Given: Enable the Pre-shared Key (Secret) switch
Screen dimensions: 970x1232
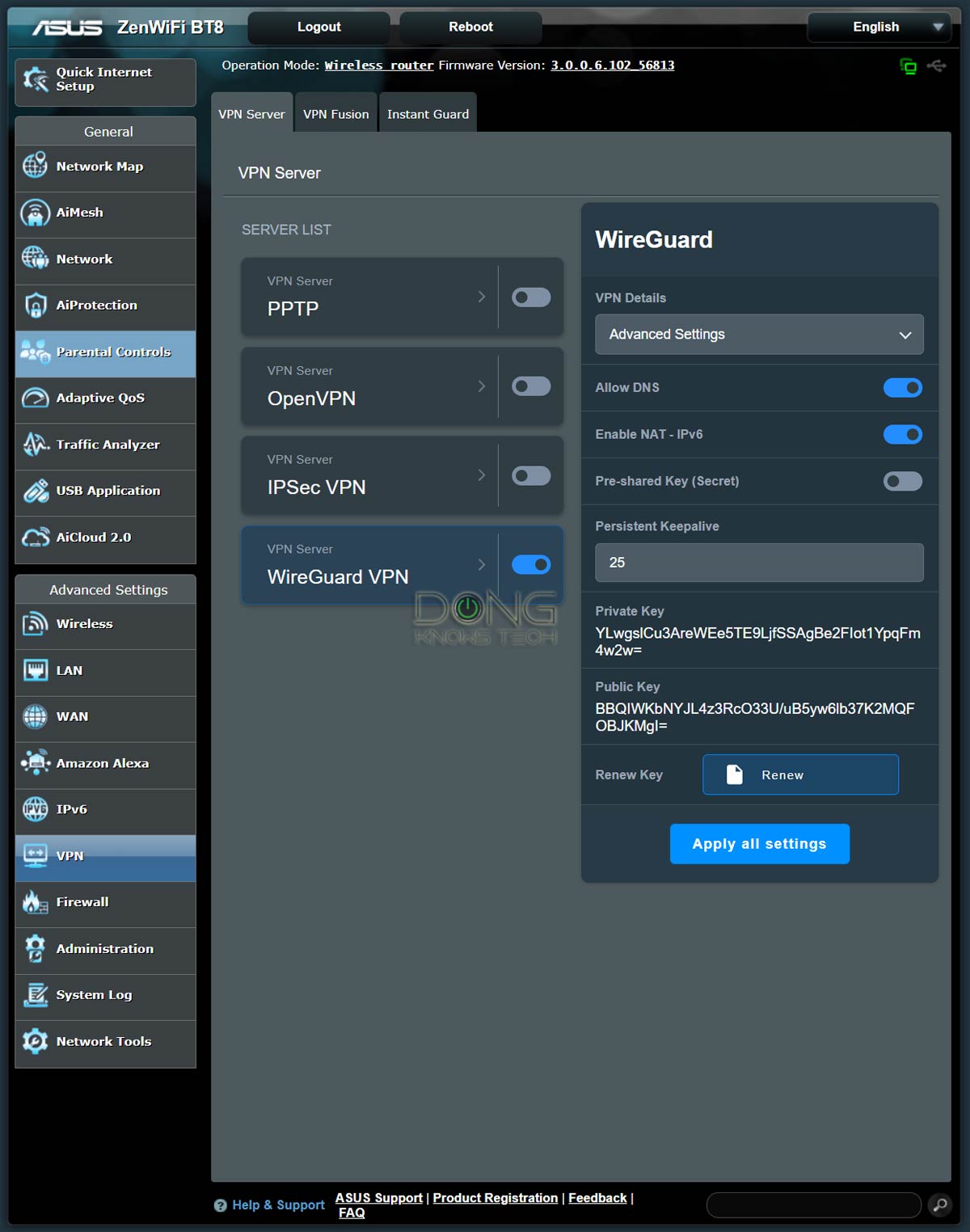Looking at the screenshot, I should coord(903,482).
